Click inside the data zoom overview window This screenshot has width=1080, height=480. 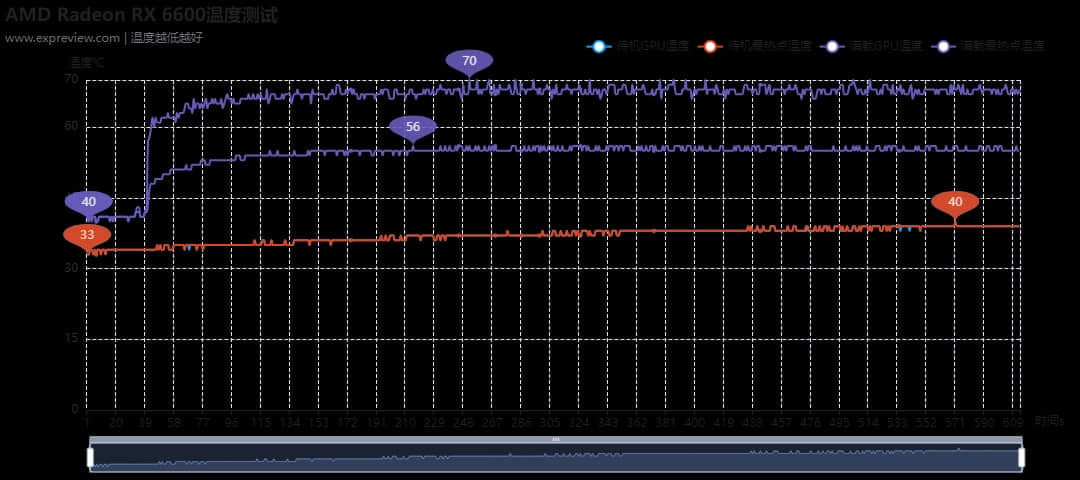point(556,458)
